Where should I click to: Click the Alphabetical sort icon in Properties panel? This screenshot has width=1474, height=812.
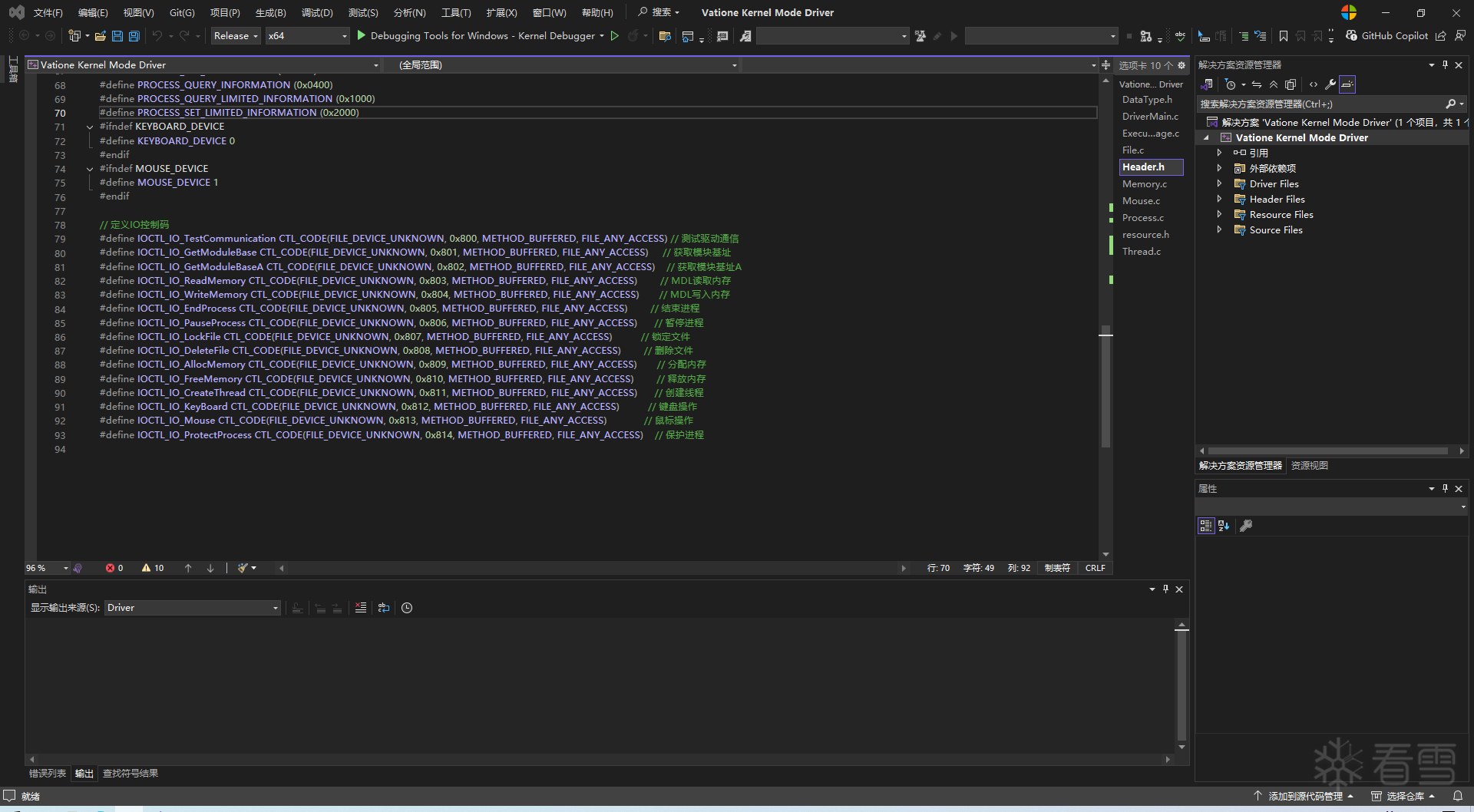(1224, 526)
